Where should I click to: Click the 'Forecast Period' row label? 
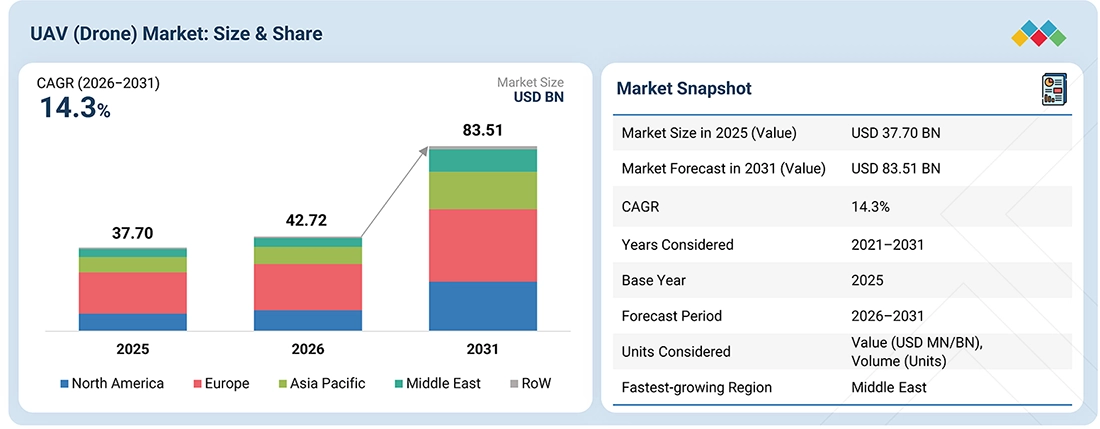[x=671, y=316]
